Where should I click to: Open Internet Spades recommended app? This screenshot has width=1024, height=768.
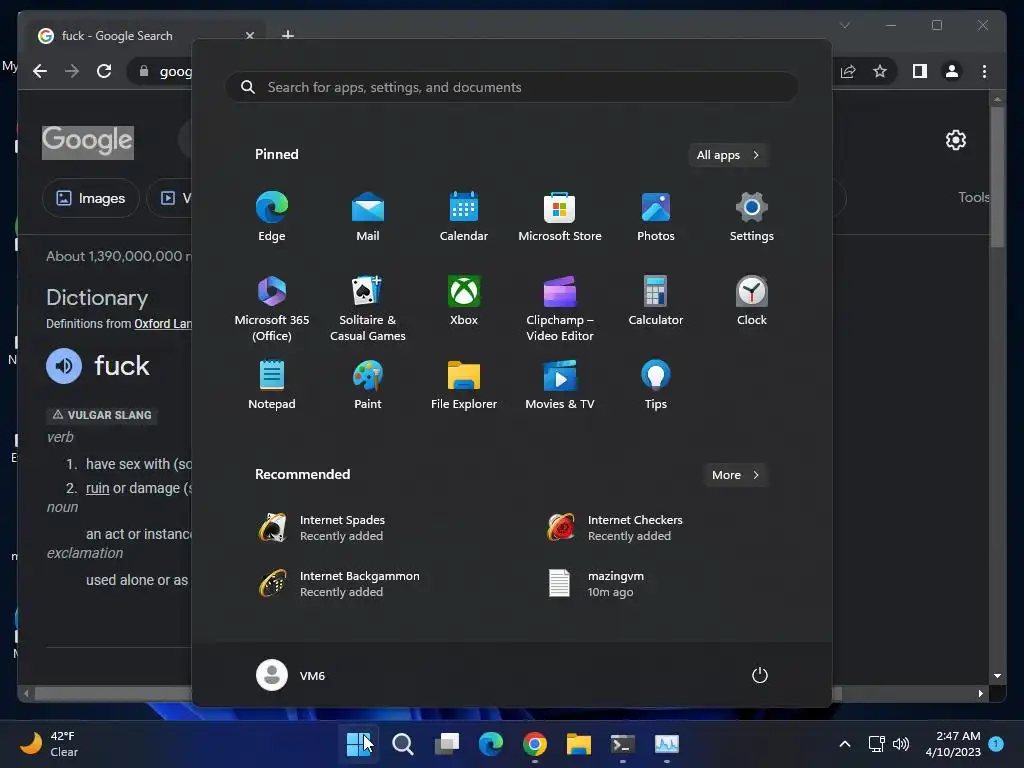pyautogui.click(x=321, y=528)
